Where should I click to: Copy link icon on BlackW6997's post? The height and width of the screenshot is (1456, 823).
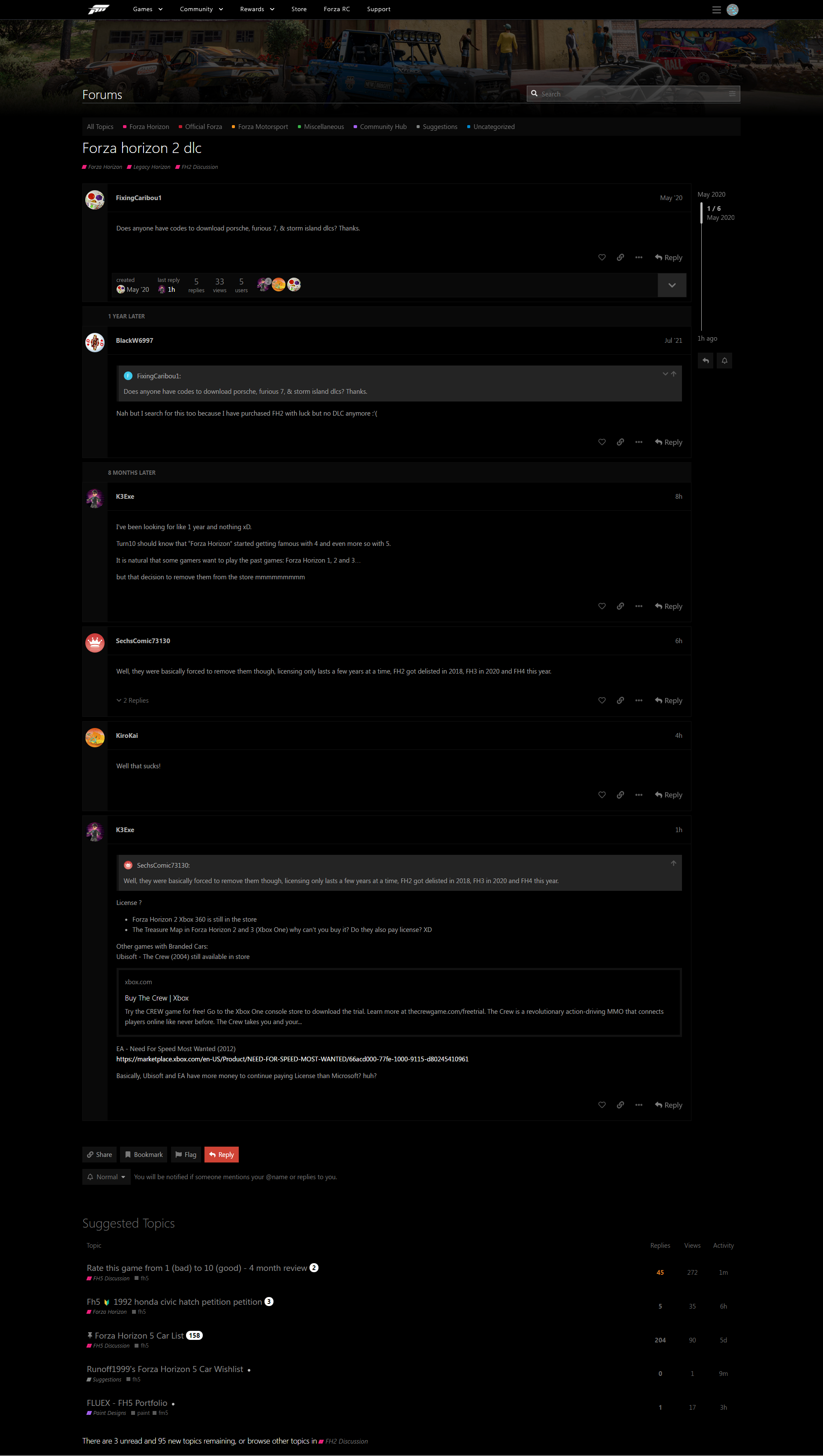coord(620,442)
